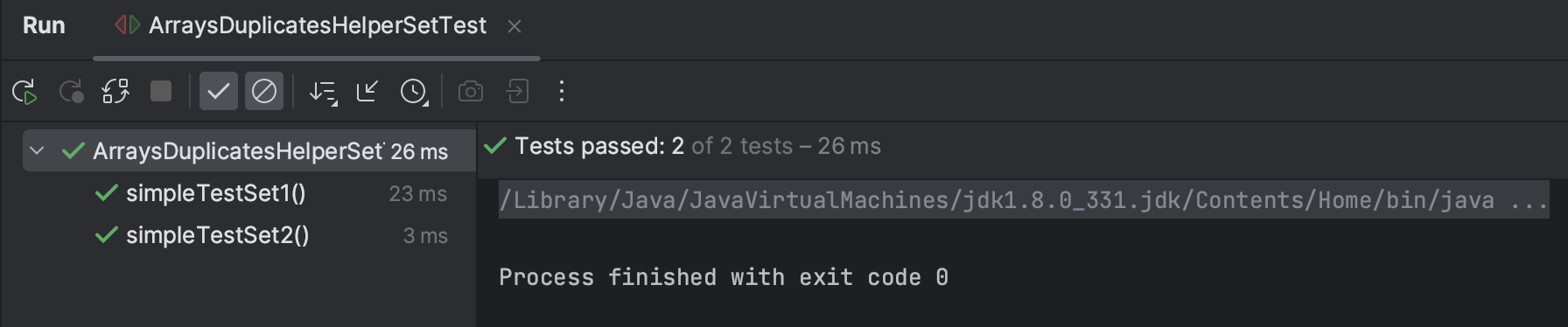Close the ArraysDuplicatesHelperSetTest tab
1568x327 pixels.
point(514,27)
